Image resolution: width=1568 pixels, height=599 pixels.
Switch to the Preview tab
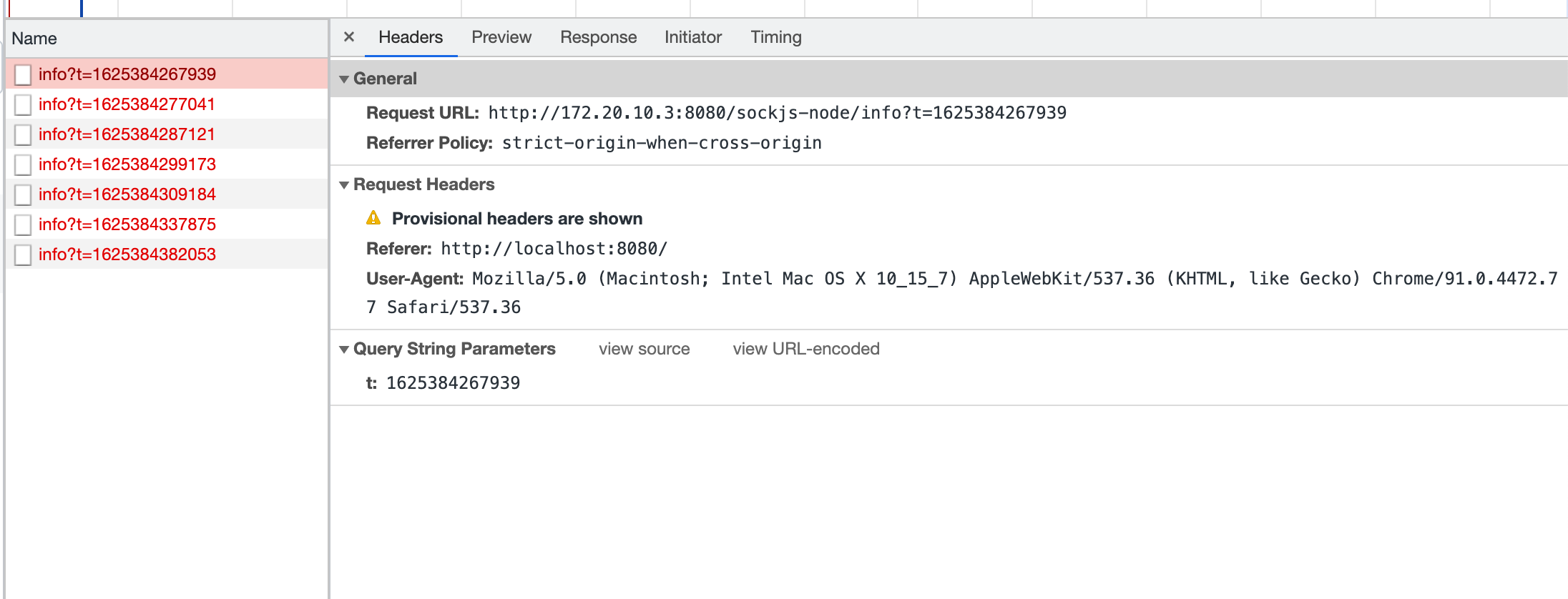(x=501, y=37)
